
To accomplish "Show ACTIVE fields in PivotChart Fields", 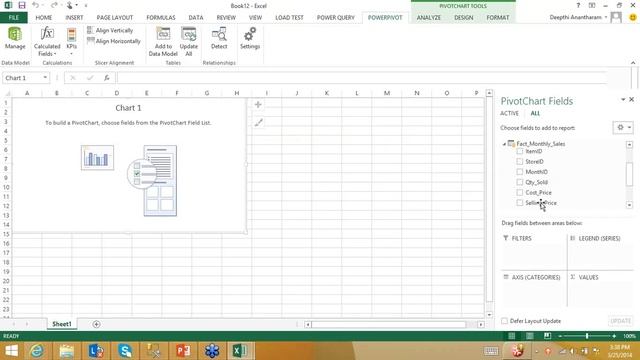I will [x=509, y=113].
